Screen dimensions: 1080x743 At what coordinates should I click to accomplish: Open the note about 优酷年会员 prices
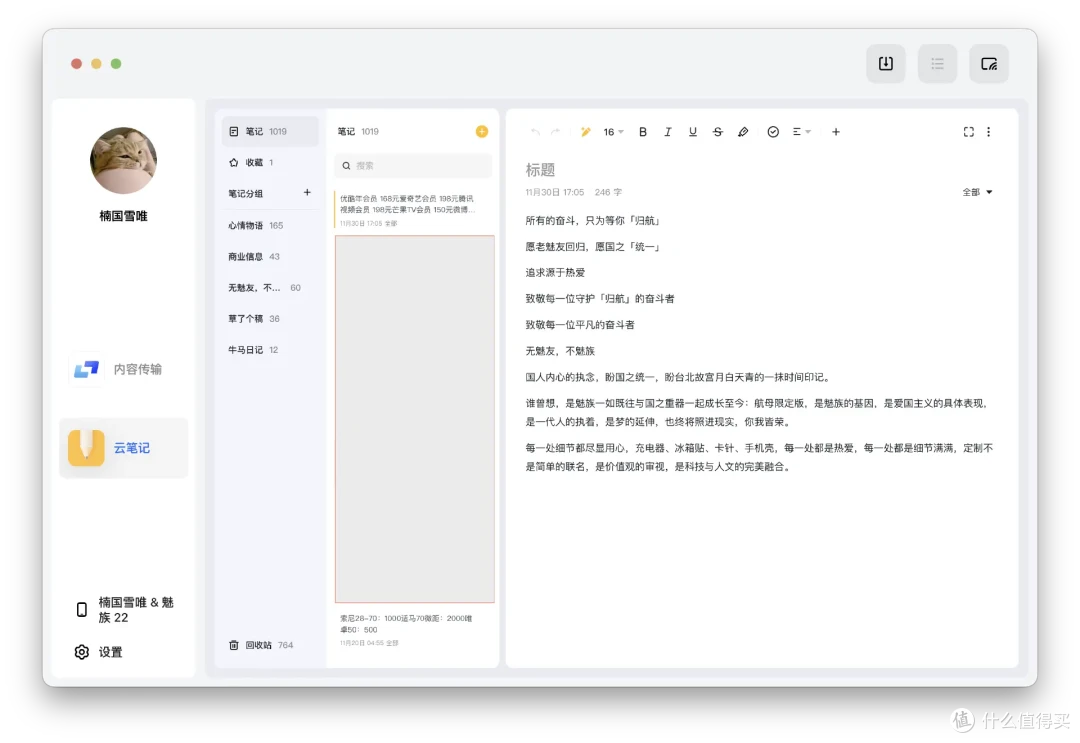413,210
